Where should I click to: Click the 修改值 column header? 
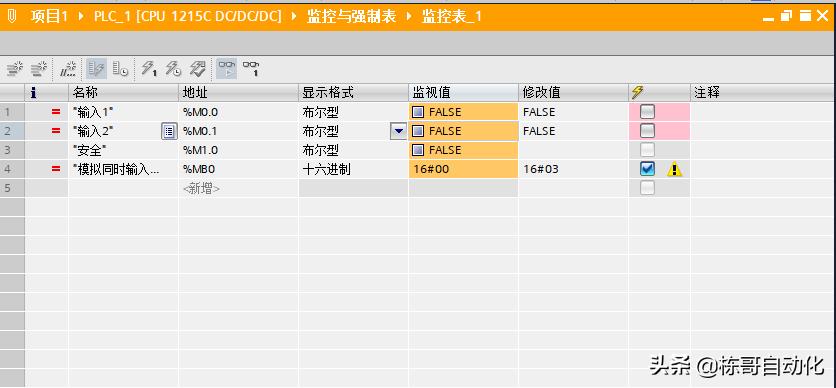(x=574, y=93)
